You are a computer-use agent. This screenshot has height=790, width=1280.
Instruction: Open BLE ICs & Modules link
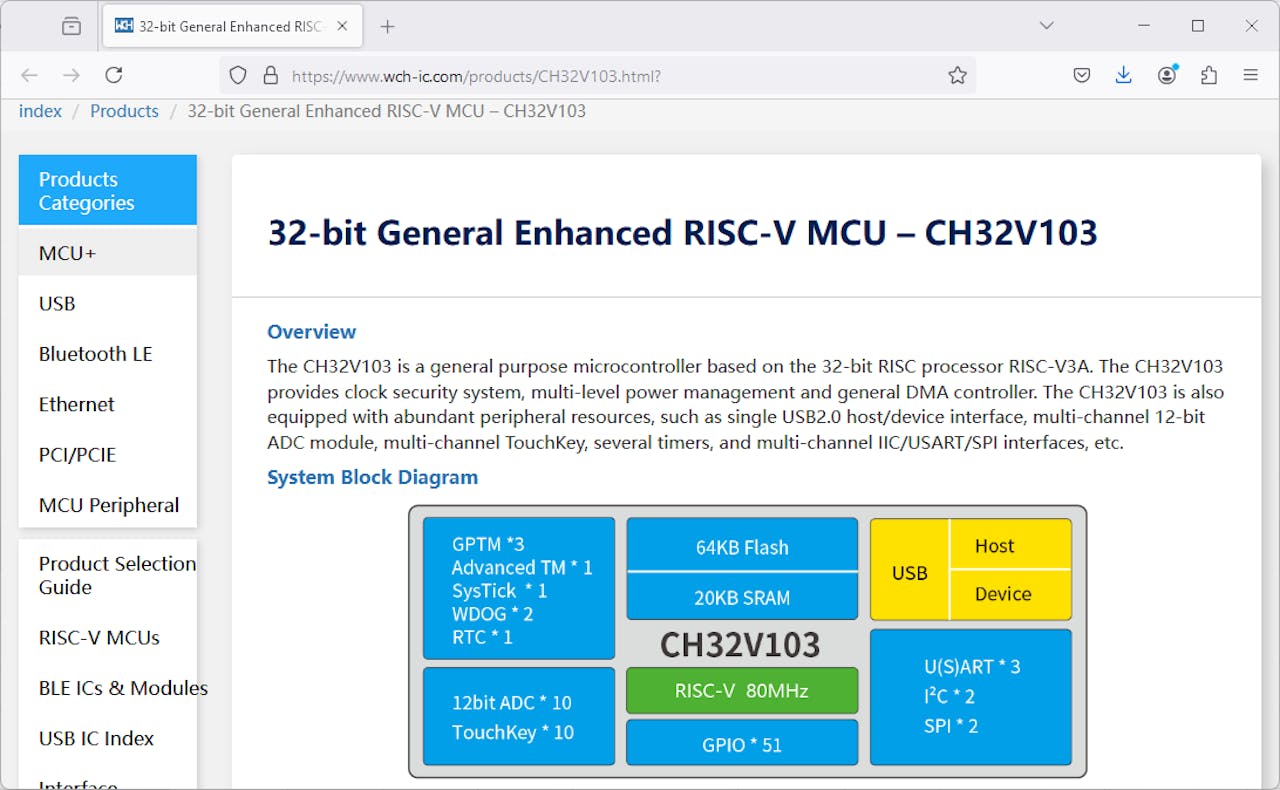point(123,688)
